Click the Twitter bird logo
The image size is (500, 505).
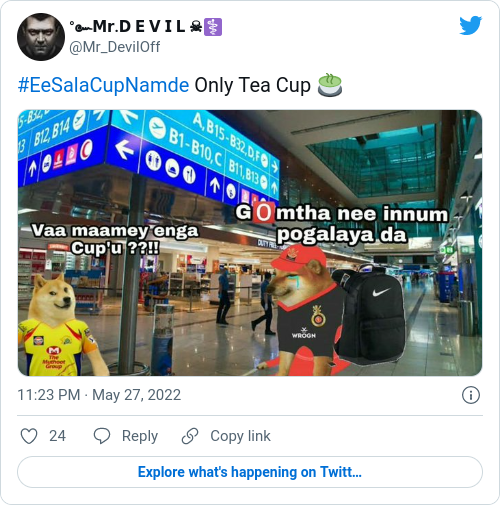point(470,25)
